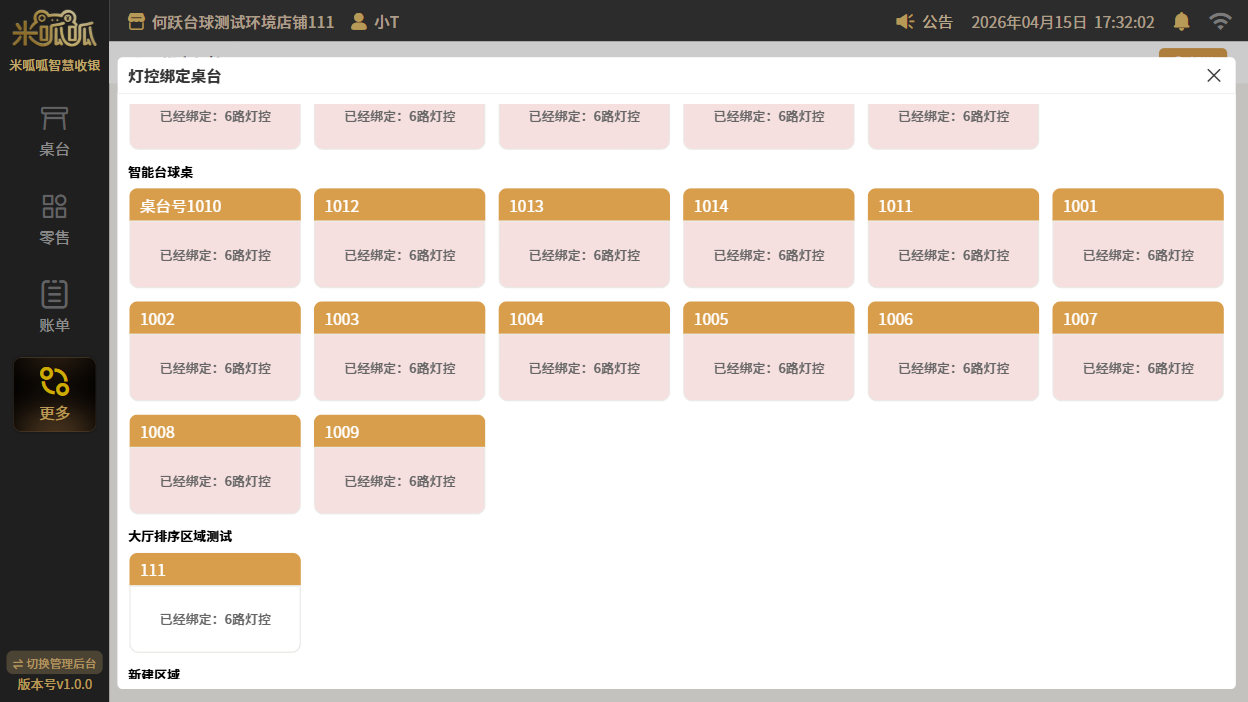Image resolution: width=1248 pixels, height=702 pixels.
Task: Click the store icon beside the shop name
Action: tap(137, 21)
